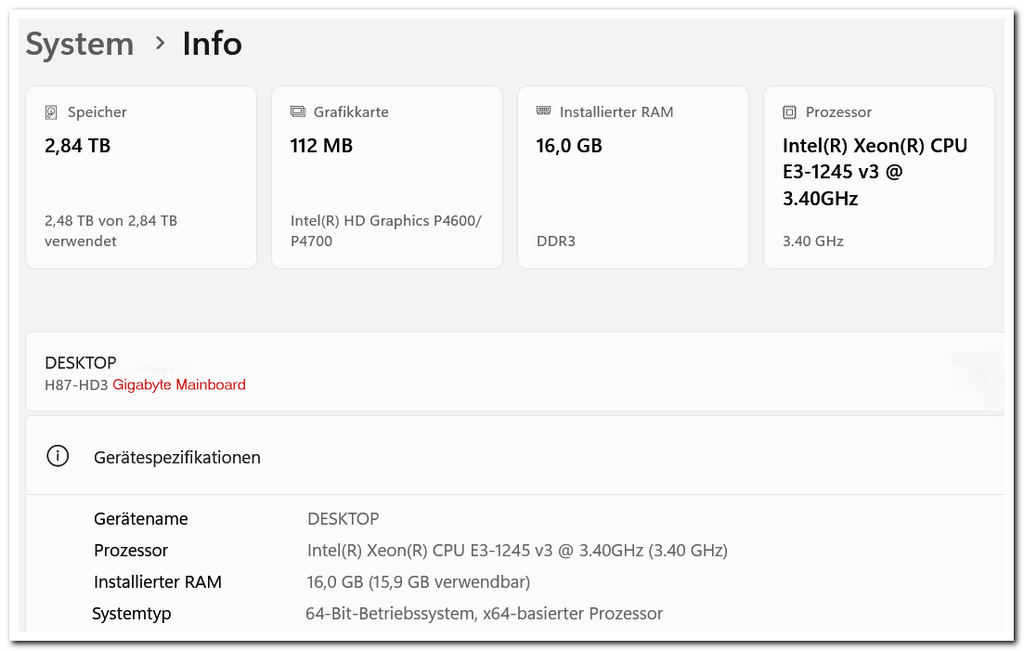Select the 112 MB Grafikkarte value
1024x651 pixels.
pyautogui.click(x=321, y=146)
